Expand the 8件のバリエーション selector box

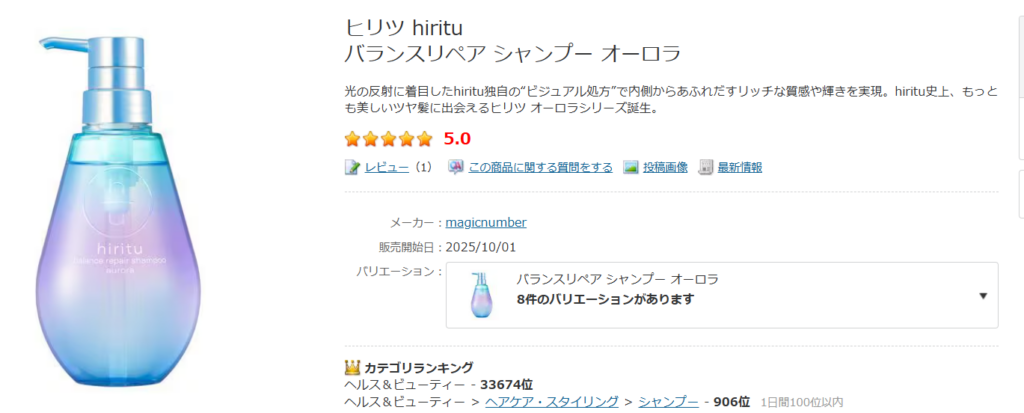(x=720, y=295)
